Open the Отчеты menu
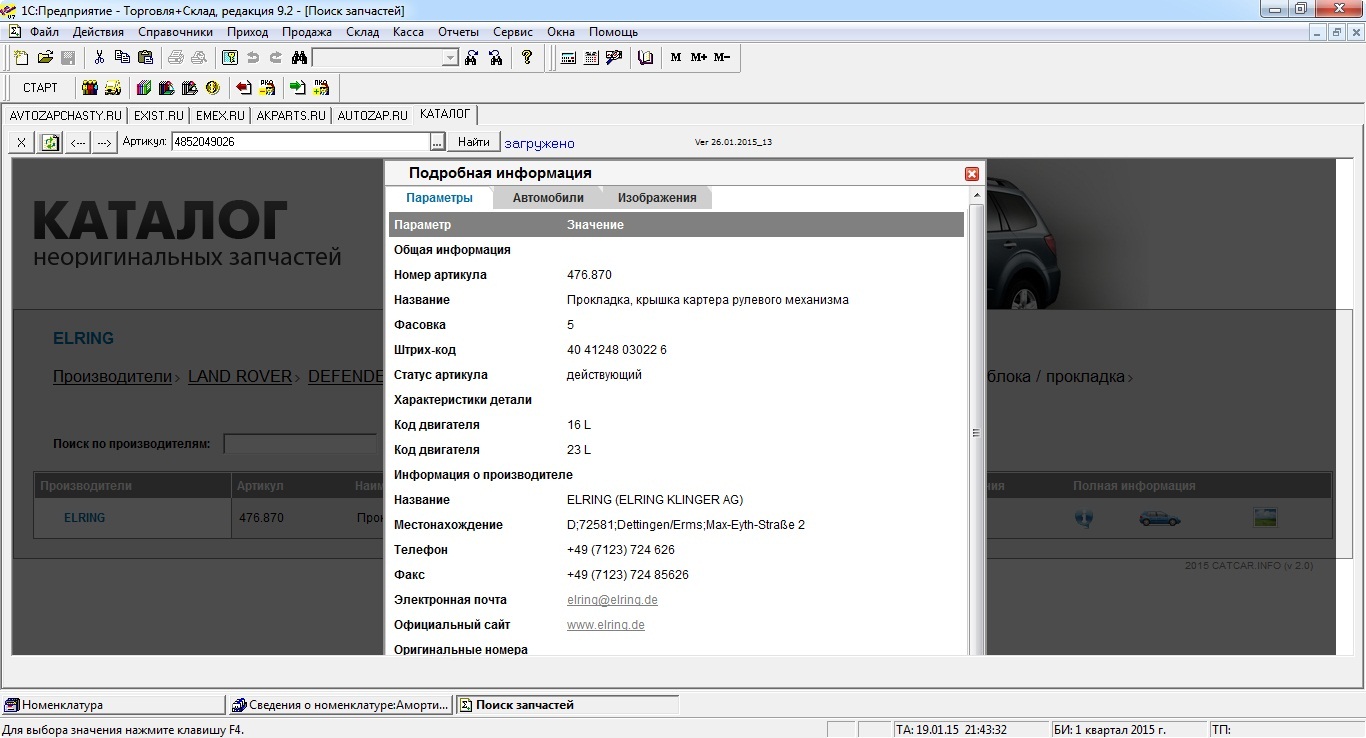The height and width of the screenshot is (738, 1366). coord(459,32)
